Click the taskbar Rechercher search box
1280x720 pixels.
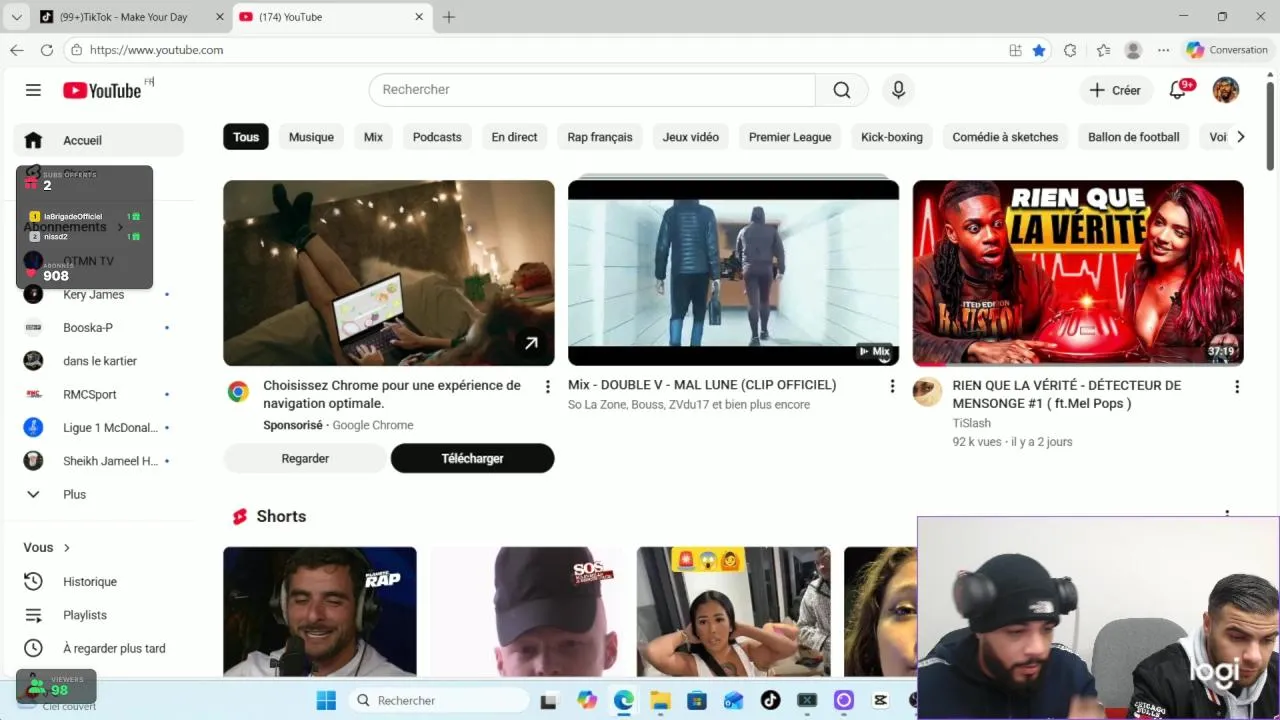click(438, 700)
